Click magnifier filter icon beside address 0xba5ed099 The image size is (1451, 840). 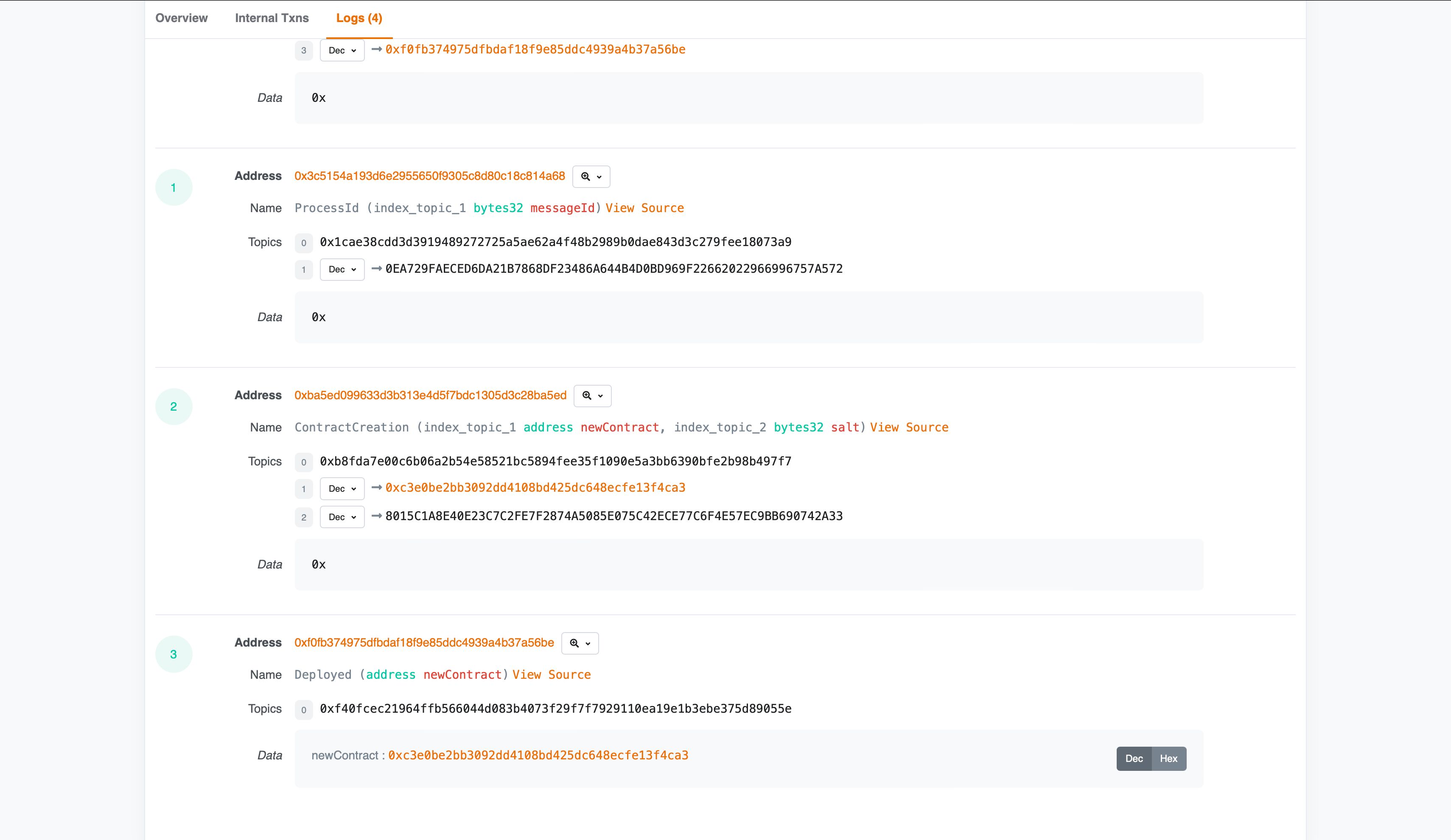click(x=592, y=395)
